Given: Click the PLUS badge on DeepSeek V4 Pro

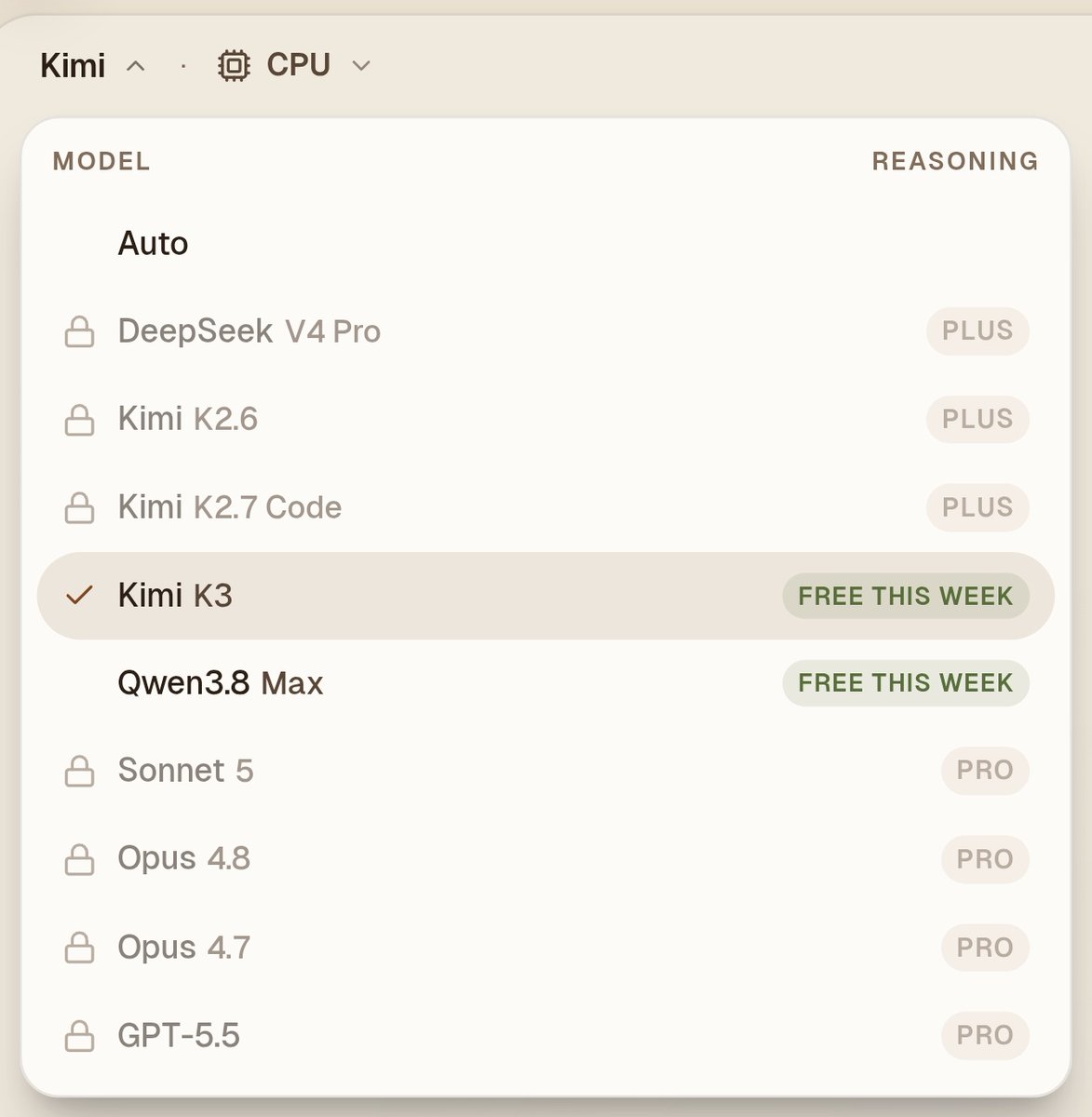Looking at the screenshot, I should [977, 331].
